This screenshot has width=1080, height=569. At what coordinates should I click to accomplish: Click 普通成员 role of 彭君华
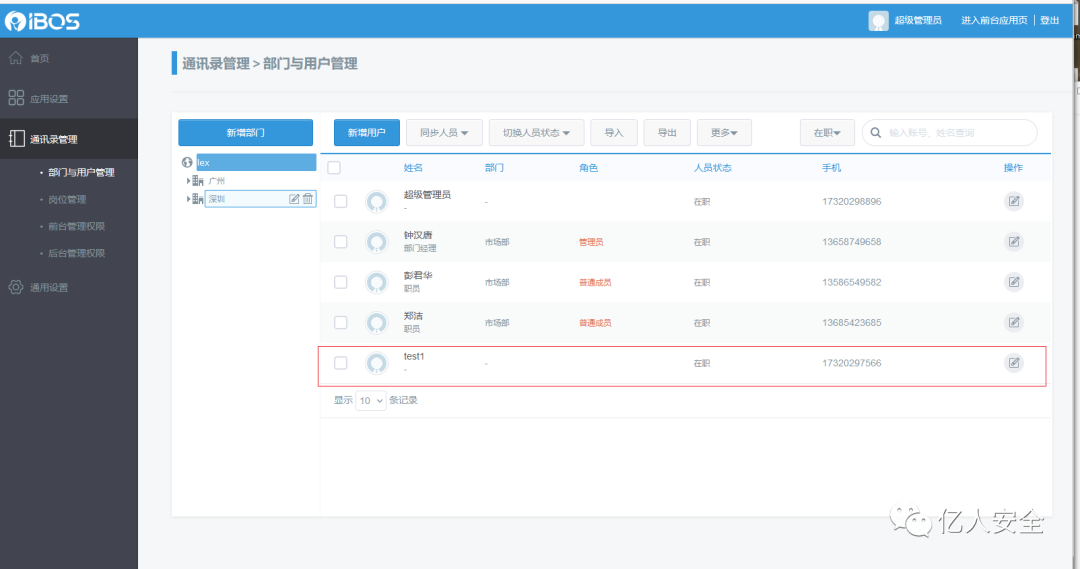(595, 282)
